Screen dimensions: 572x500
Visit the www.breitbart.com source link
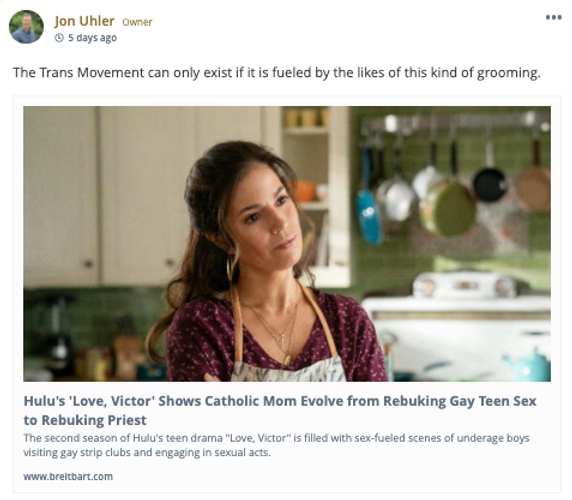click(x=68, y=476)
